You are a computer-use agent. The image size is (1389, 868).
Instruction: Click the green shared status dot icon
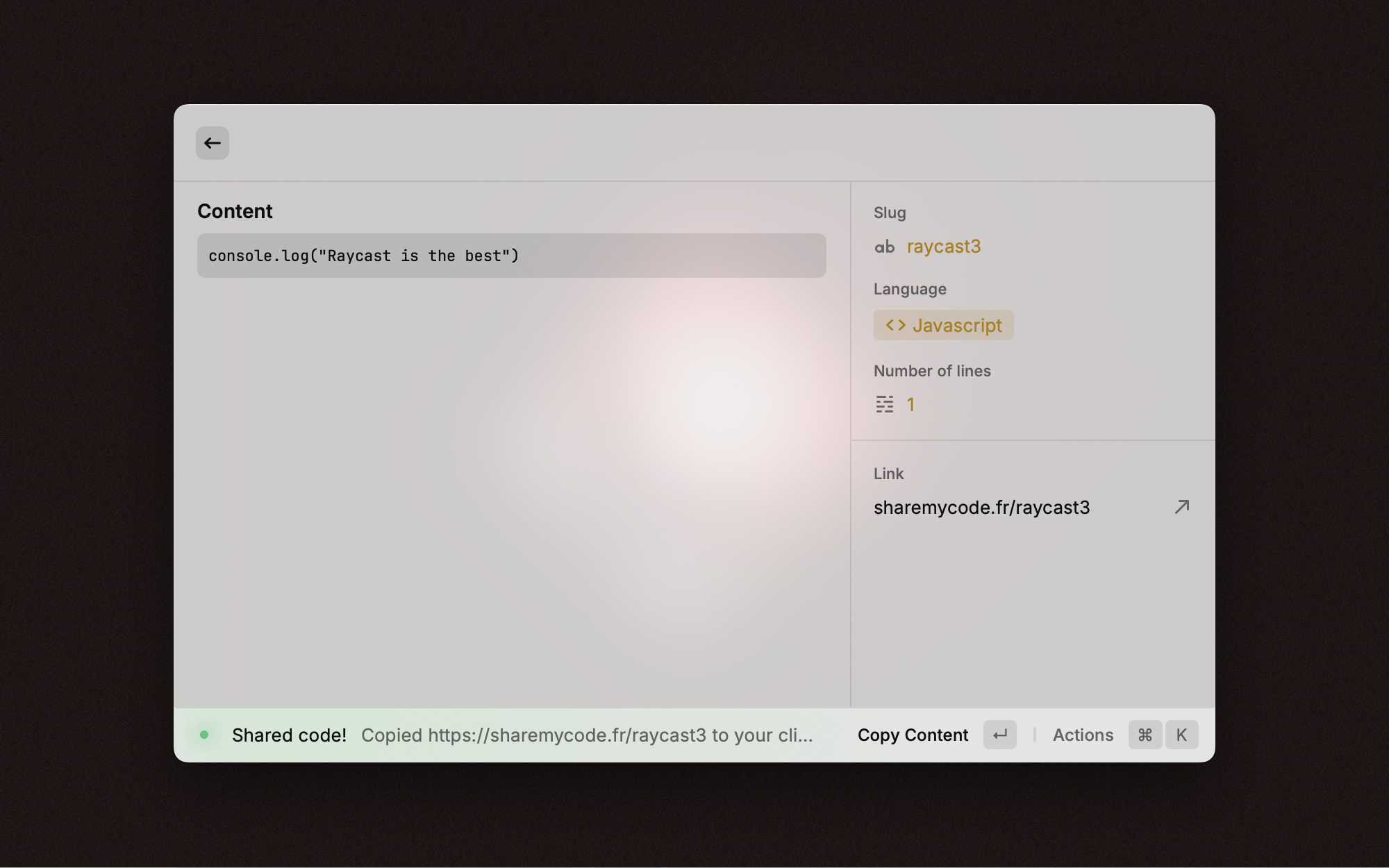click(204, 735)
